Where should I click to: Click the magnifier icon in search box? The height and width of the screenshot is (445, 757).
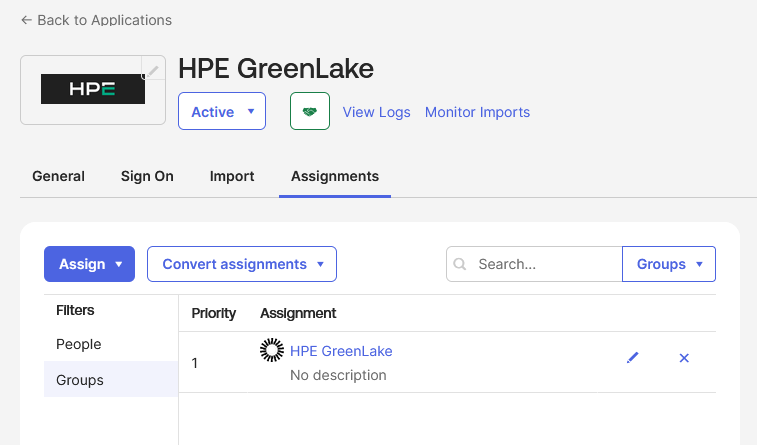[461, 265]
